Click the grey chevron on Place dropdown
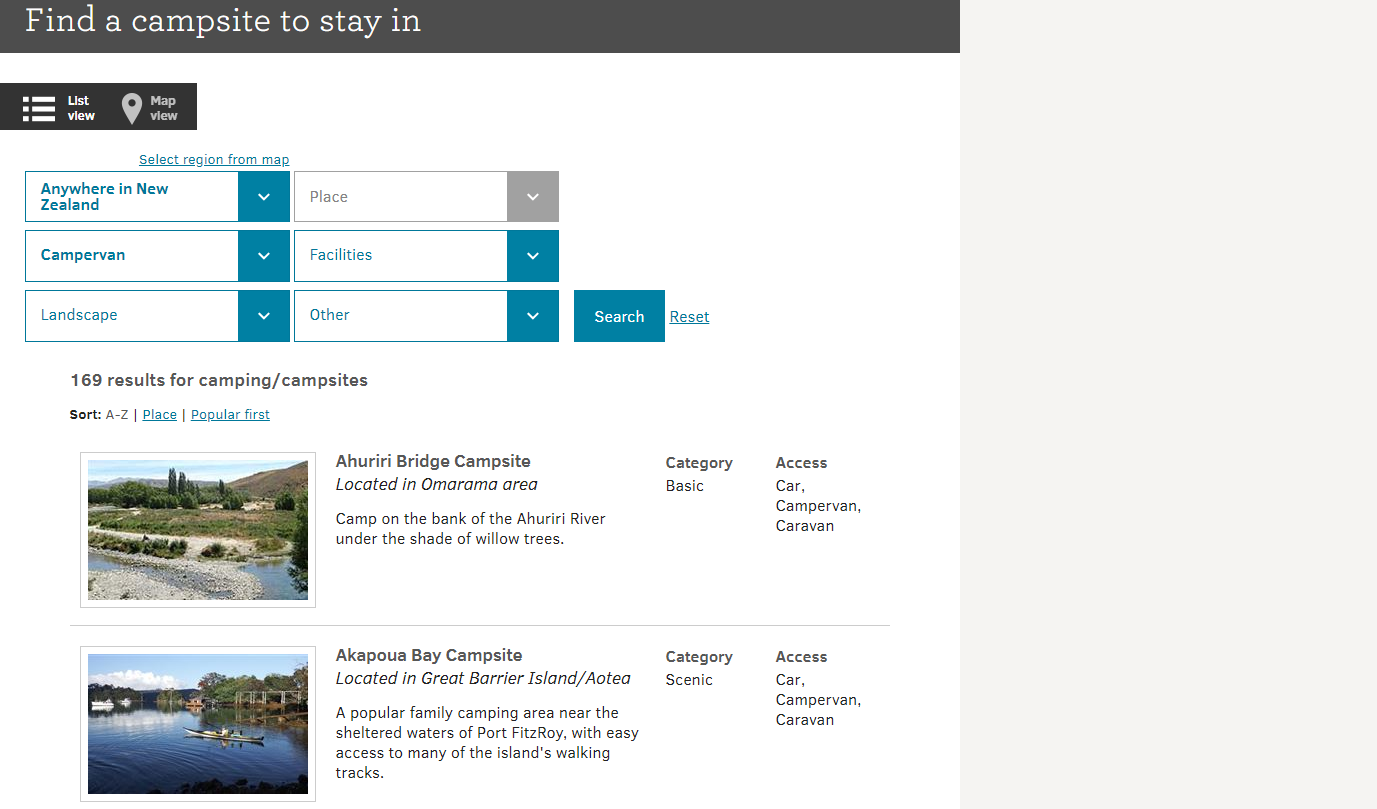Viewport: 1377px width, 809px height. point(533,196)
